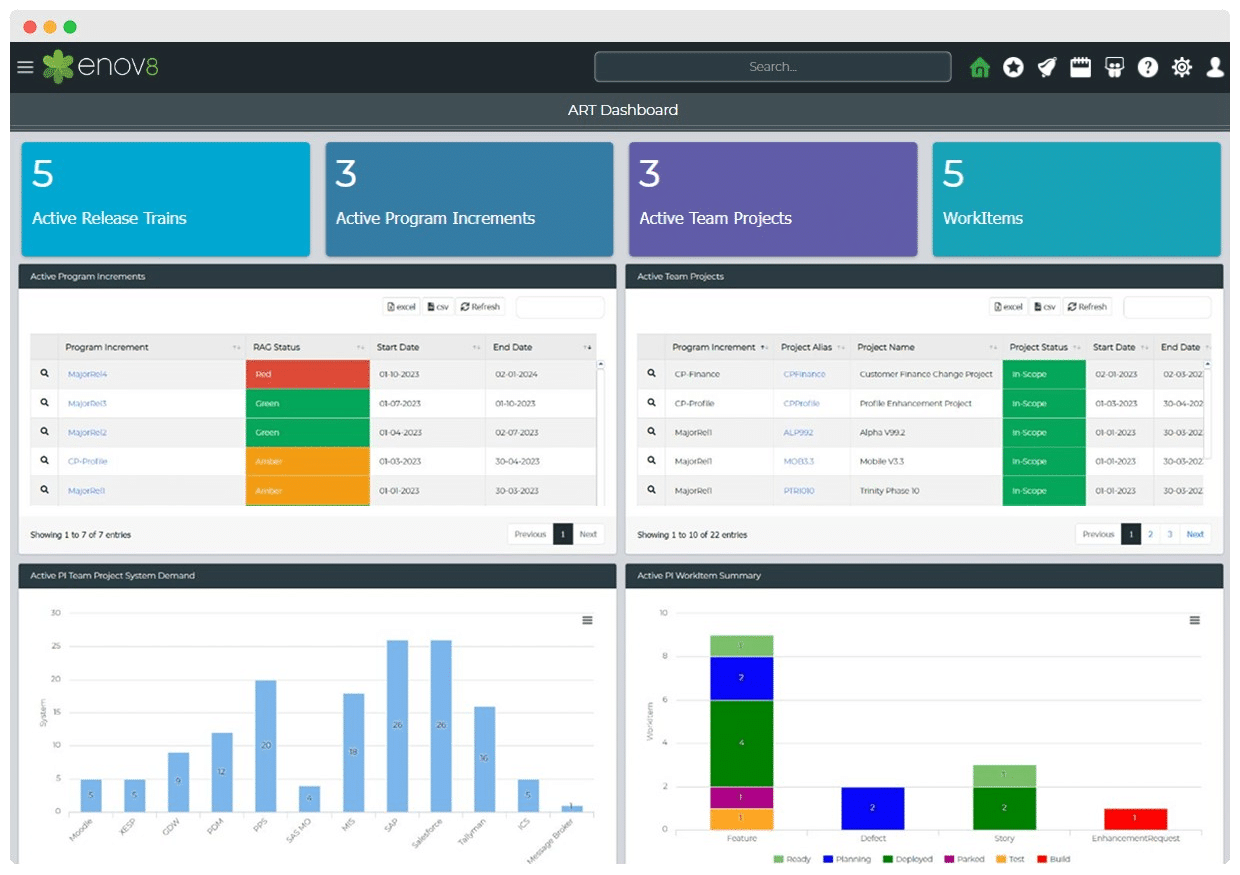1240x875 pixels.
Task: Go to page 3 of Team Projects
Action: point(1169,534)
